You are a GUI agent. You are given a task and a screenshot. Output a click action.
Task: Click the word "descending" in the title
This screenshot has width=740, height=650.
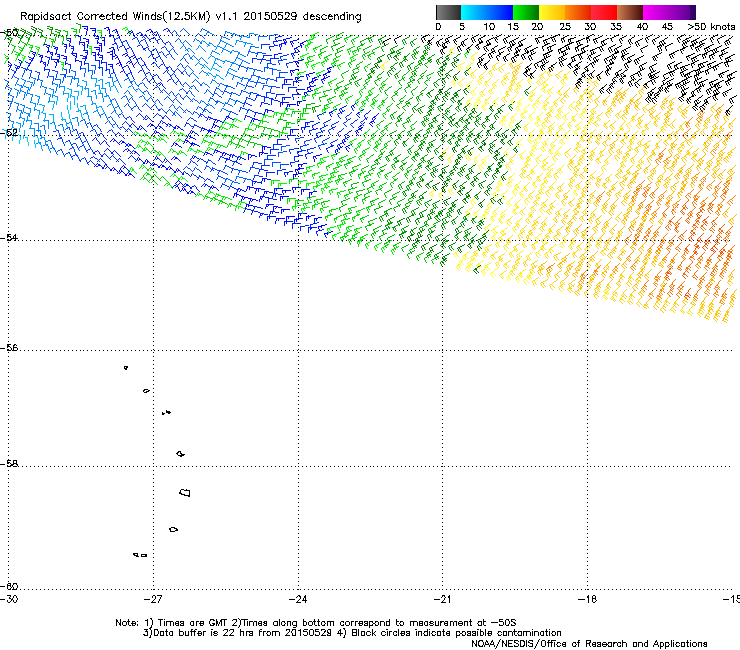click(332, 17)
